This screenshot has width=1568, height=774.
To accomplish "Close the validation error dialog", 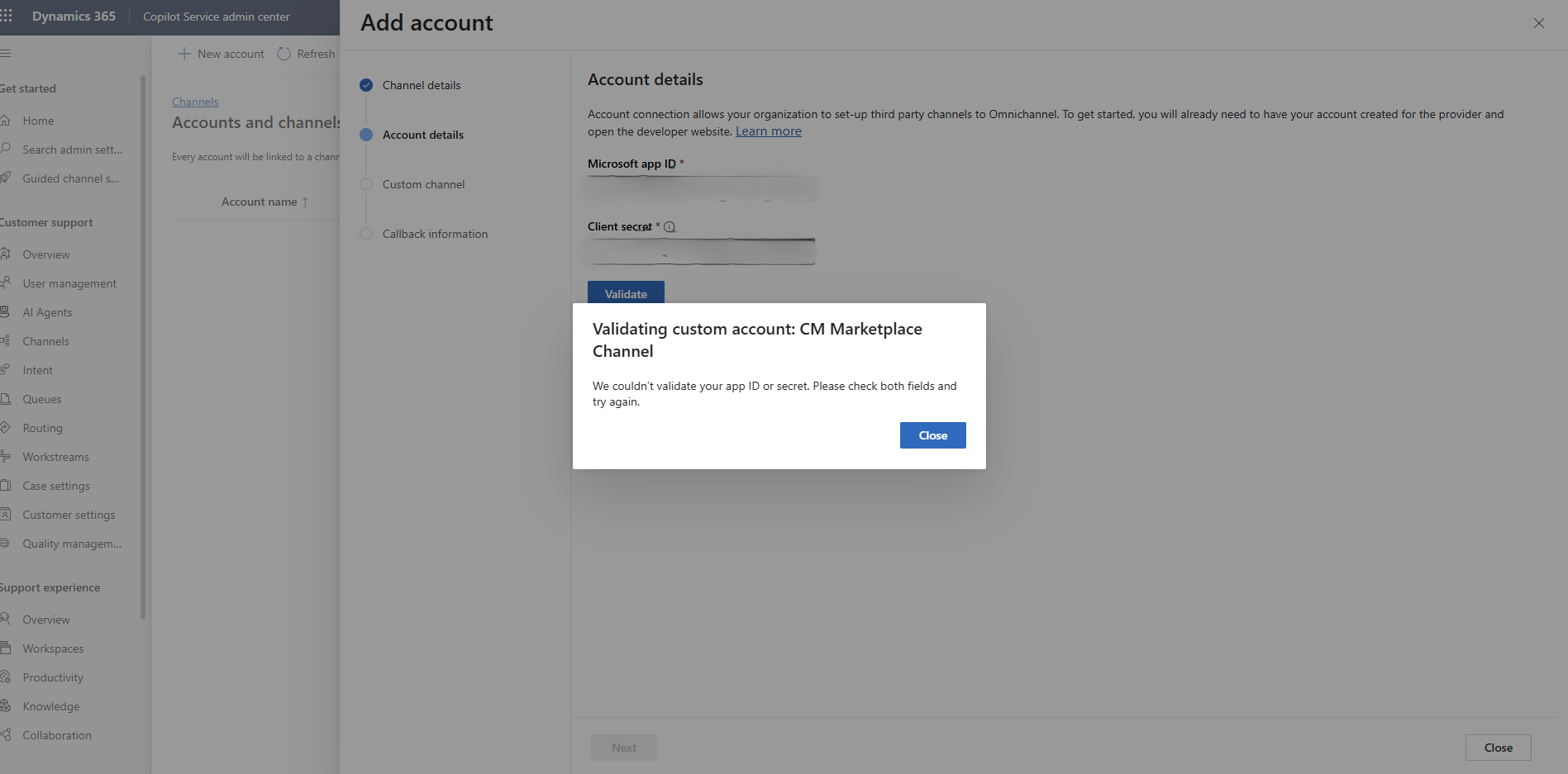I will (x=932, y=435).
